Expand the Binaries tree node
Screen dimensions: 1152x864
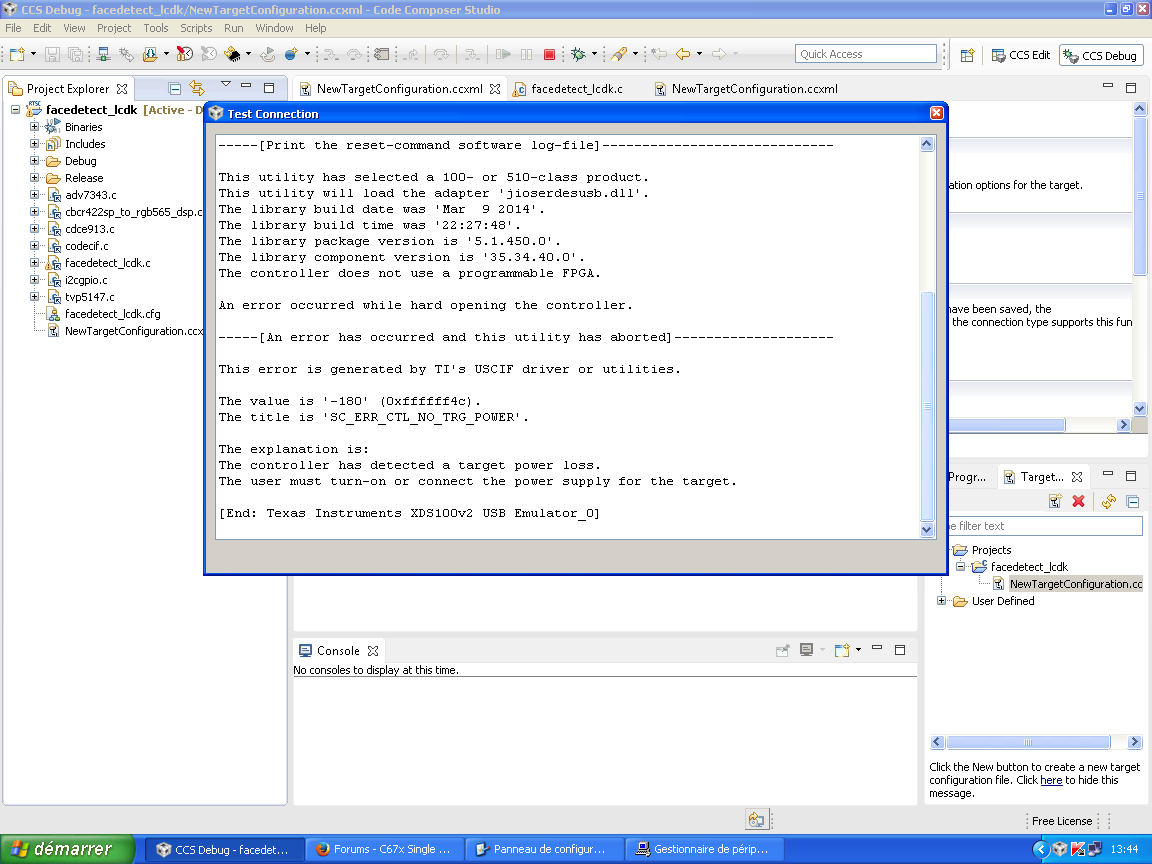(35, 126)
